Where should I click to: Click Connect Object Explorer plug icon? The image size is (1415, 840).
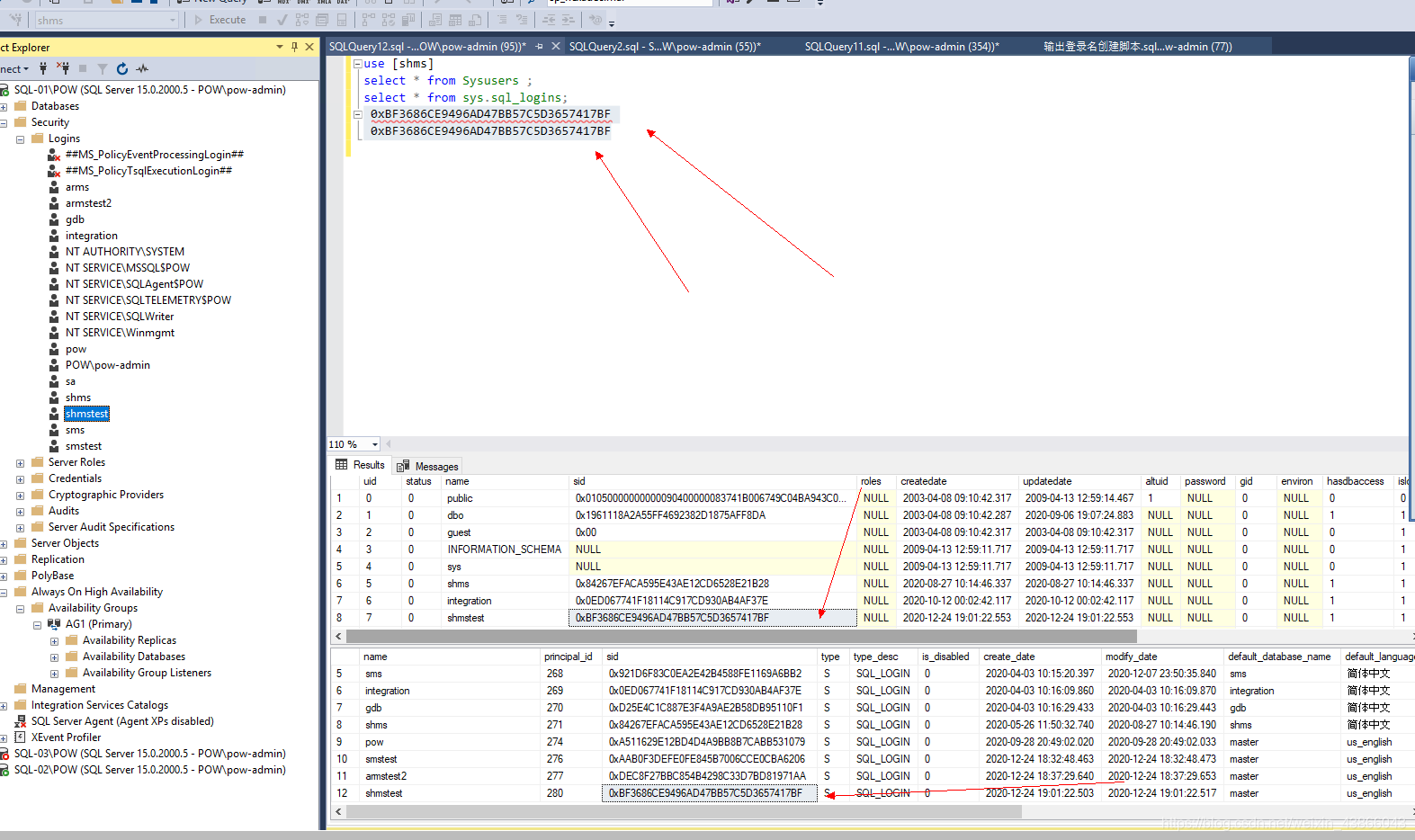(x=43, y=68)
